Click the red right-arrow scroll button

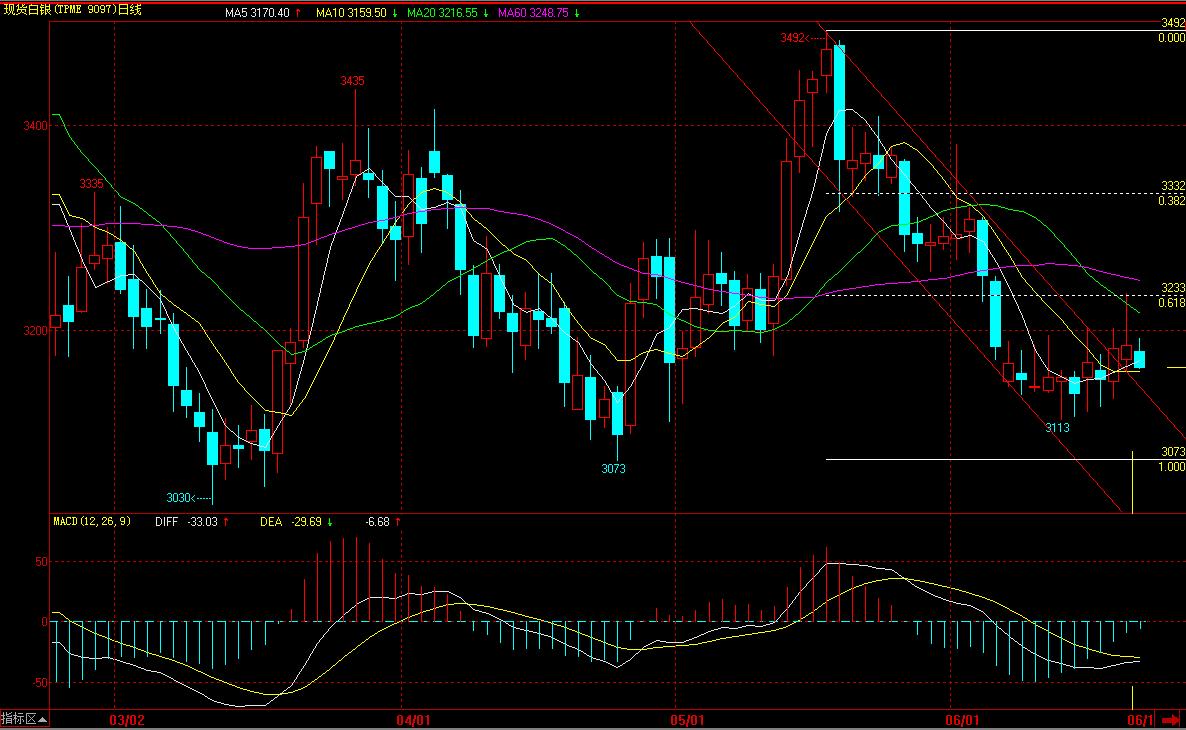pos(1171,720)
